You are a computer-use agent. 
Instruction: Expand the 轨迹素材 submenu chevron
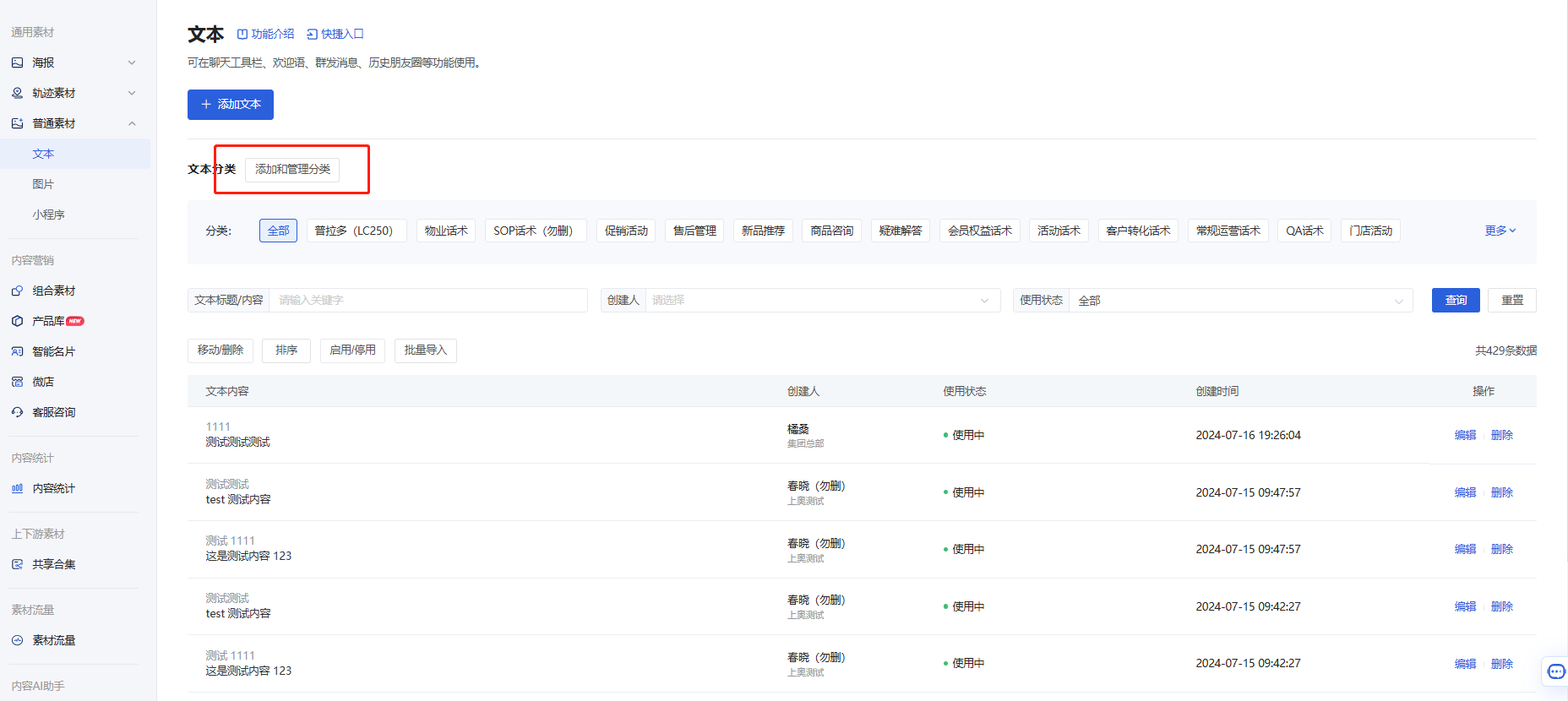coord(132,93)
